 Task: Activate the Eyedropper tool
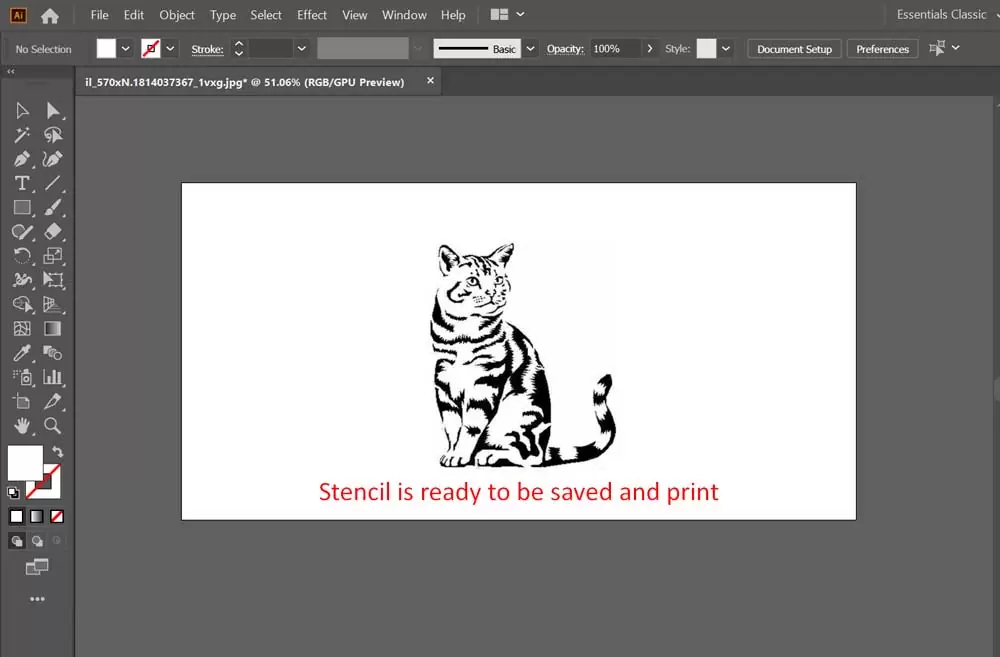point(22,353)
